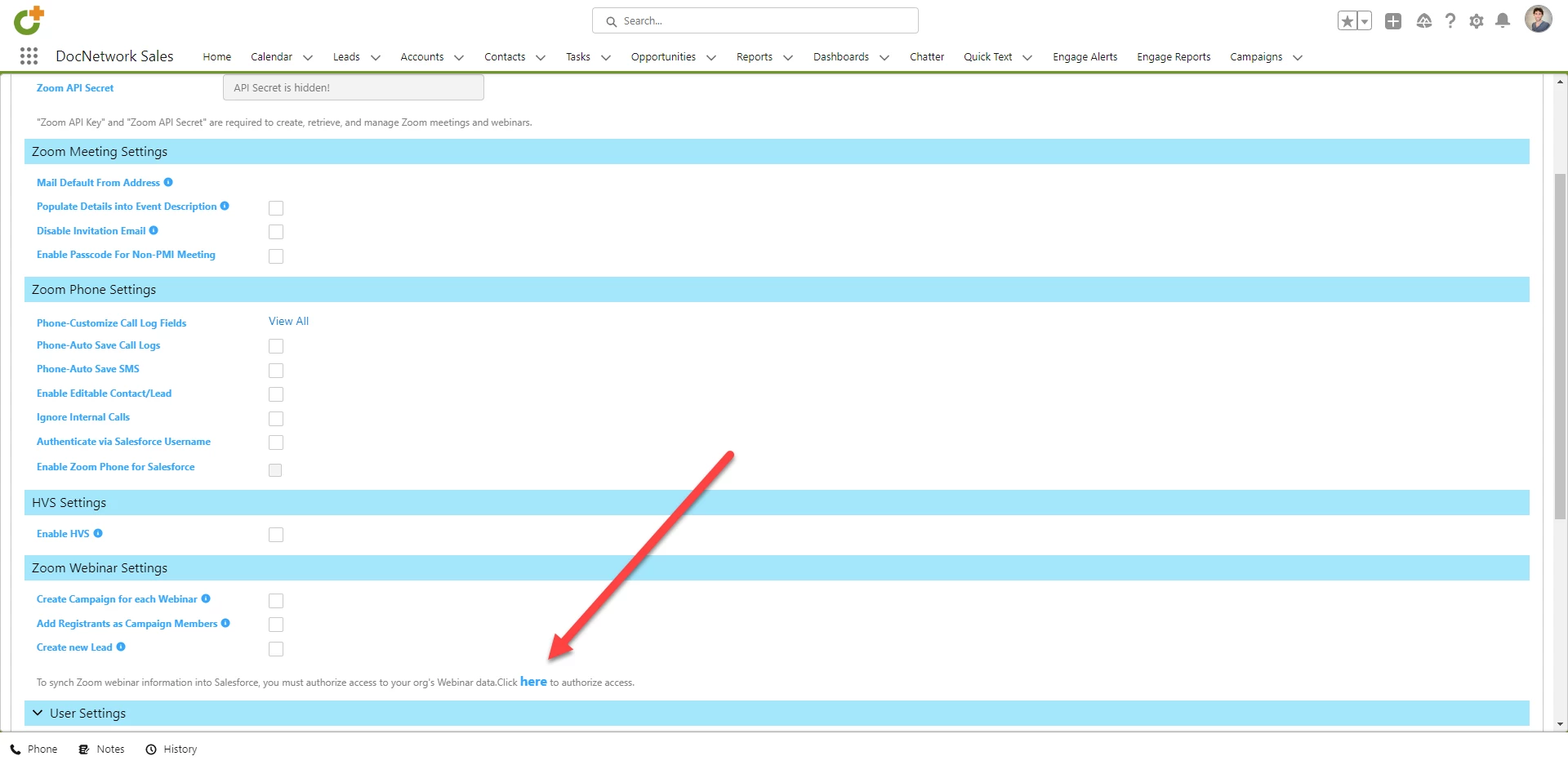
Task: Open the Engage Reports tab
Action: (1174, 56)
